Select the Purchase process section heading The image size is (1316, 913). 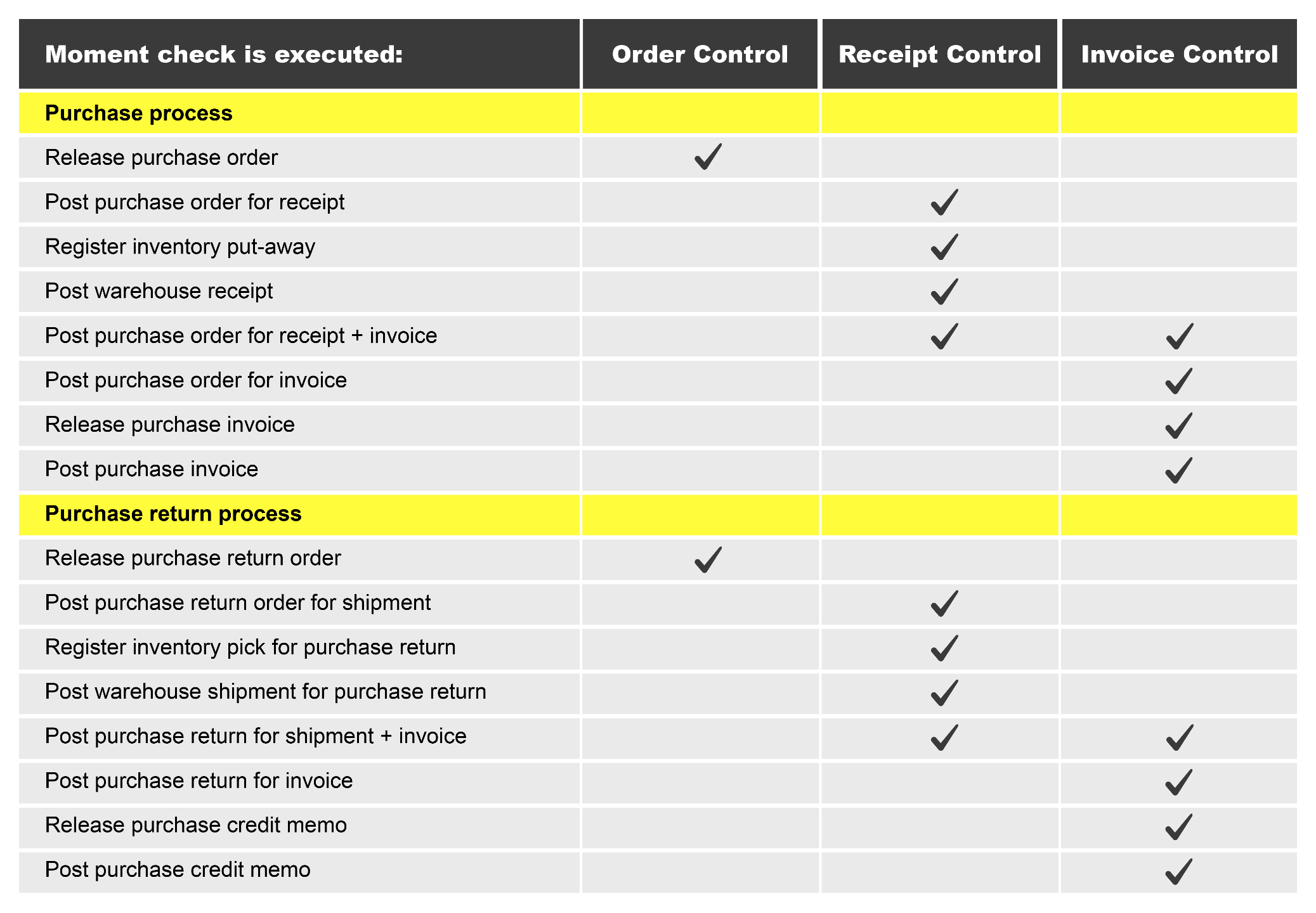pyautogui.click(x=139, y=113)
